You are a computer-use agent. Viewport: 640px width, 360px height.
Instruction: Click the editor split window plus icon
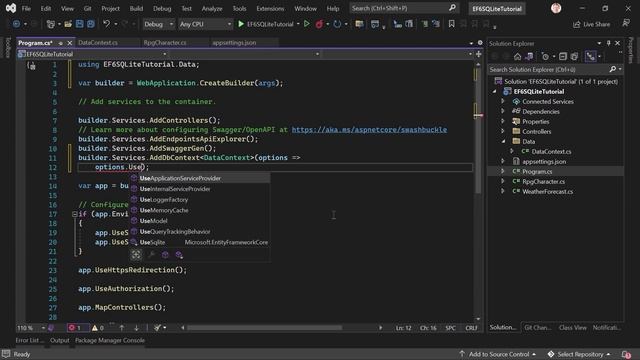click(x=478, y=53)
